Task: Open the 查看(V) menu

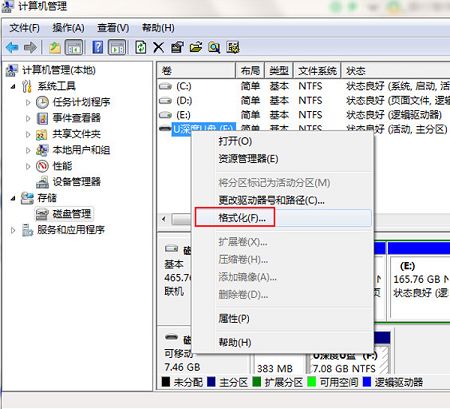Action: click(x=113, y=28)
